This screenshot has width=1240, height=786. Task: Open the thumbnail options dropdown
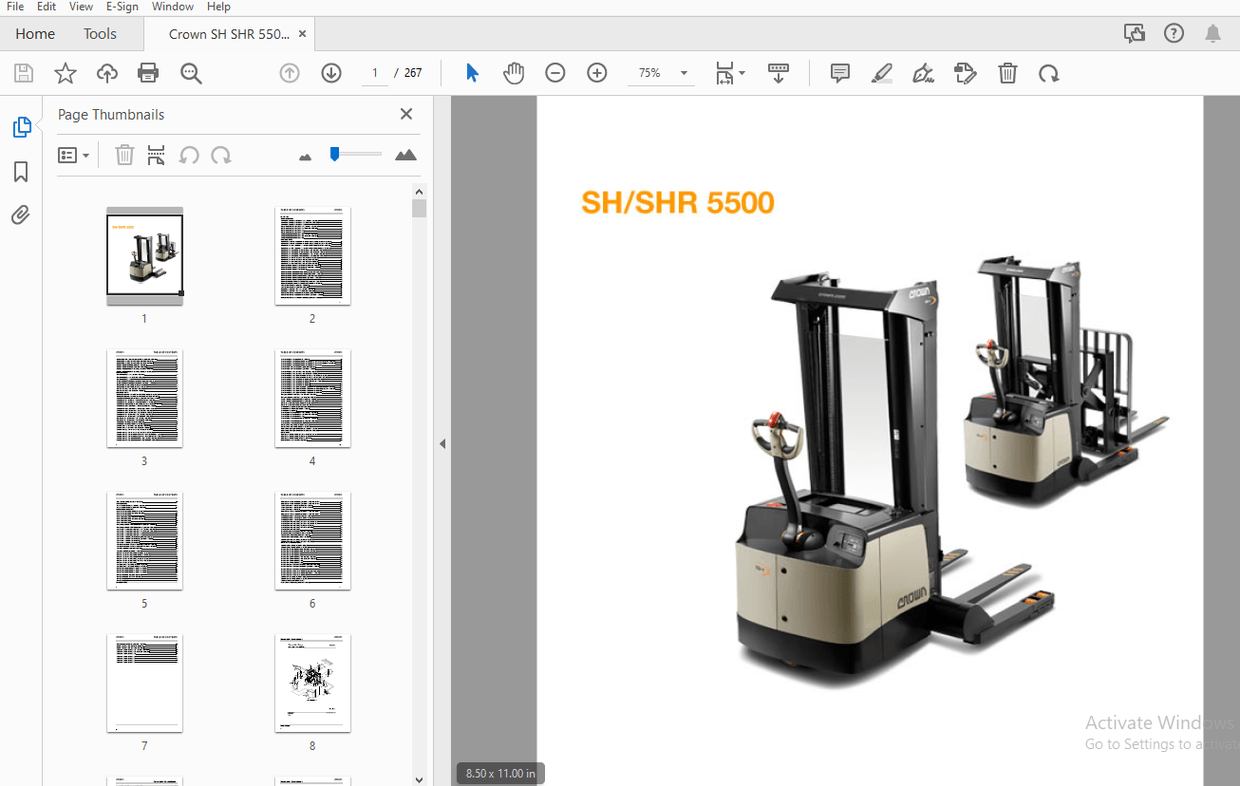tap(74, 155)
